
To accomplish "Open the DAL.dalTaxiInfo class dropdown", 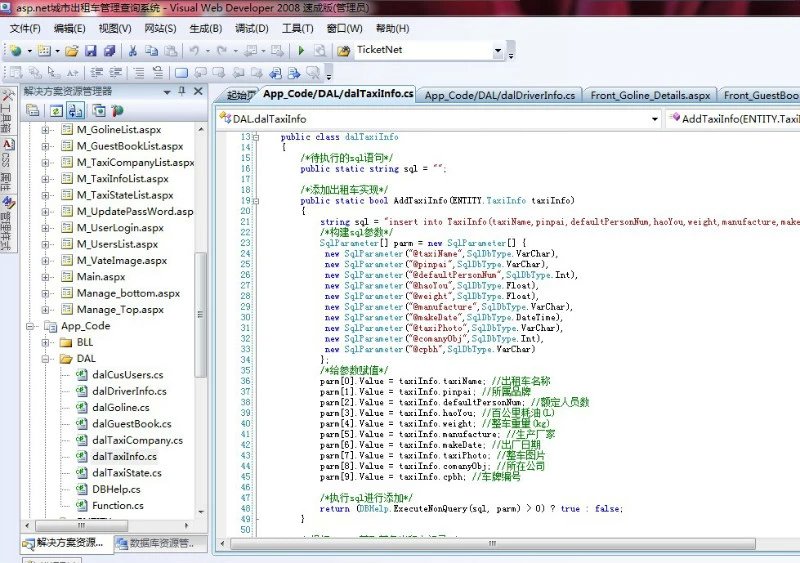I will click(x=655, y=119).
